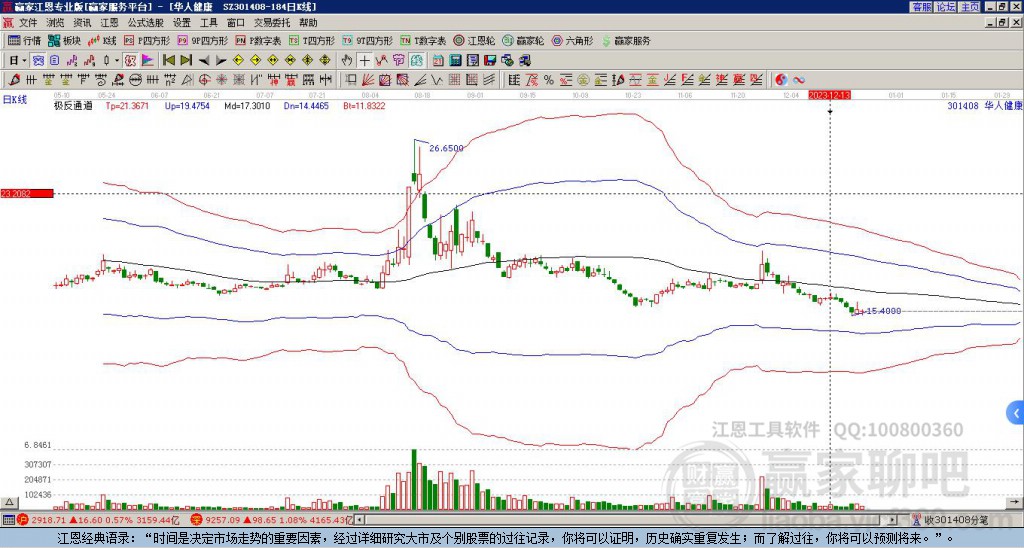
Task: Open 赢家服务 from toolbar
Action: pyautogui.click(x=626, y=40)
